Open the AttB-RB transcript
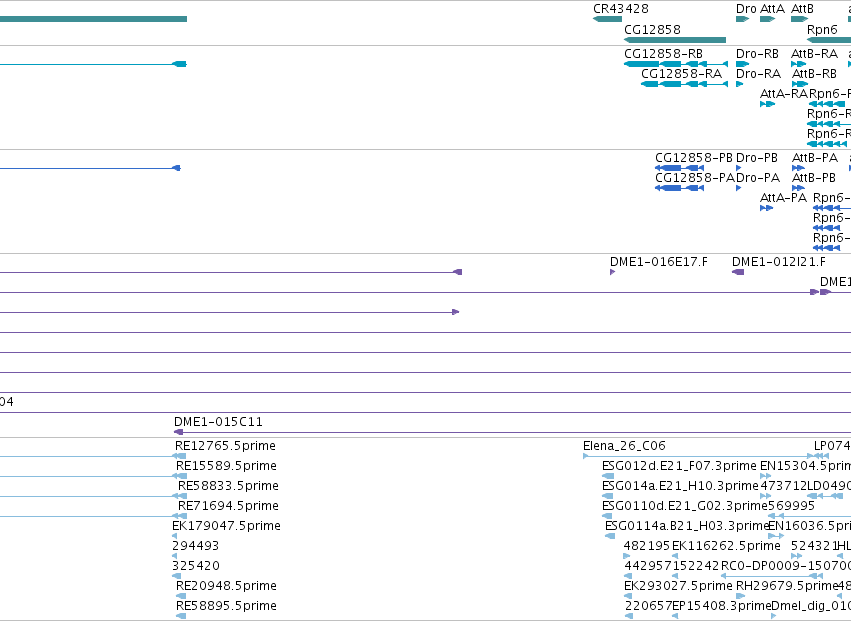Image resolution: width=851 pixels, height=621 pixels. pos(800,84)
